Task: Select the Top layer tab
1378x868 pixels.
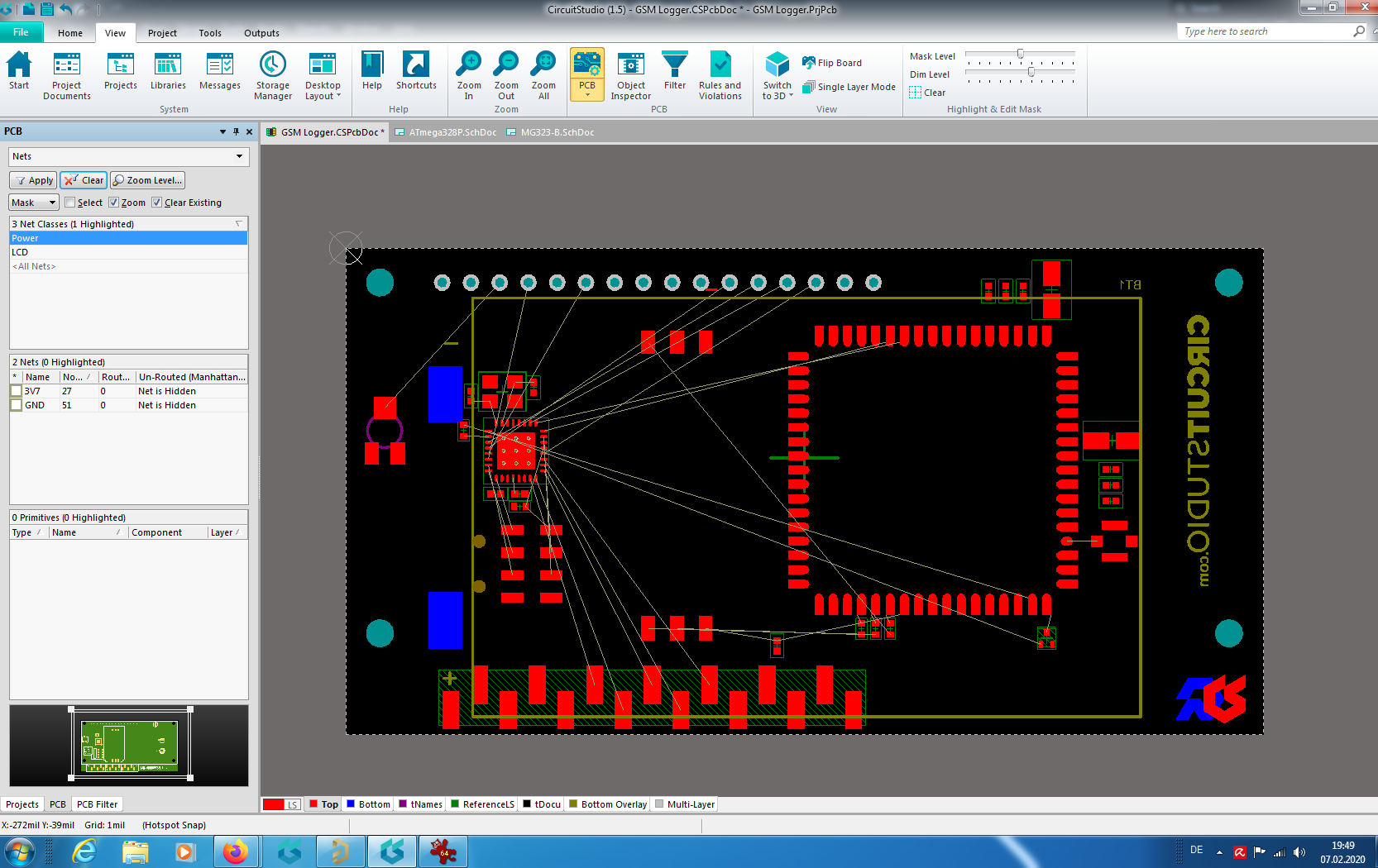Action: tap(323, 804)
